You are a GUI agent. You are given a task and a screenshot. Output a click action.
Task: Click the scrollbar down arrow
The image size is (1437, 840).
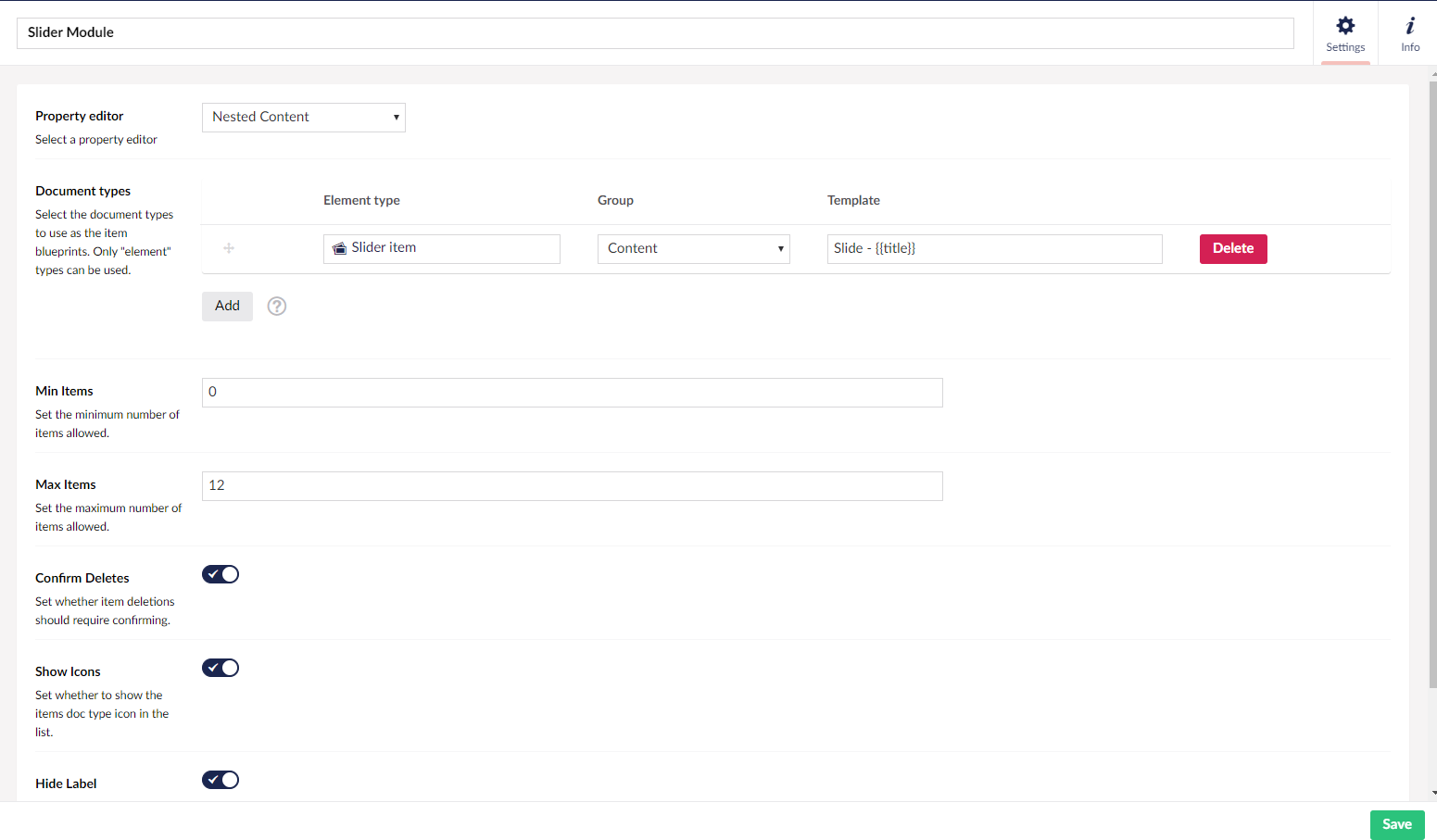coord(1433,794)
